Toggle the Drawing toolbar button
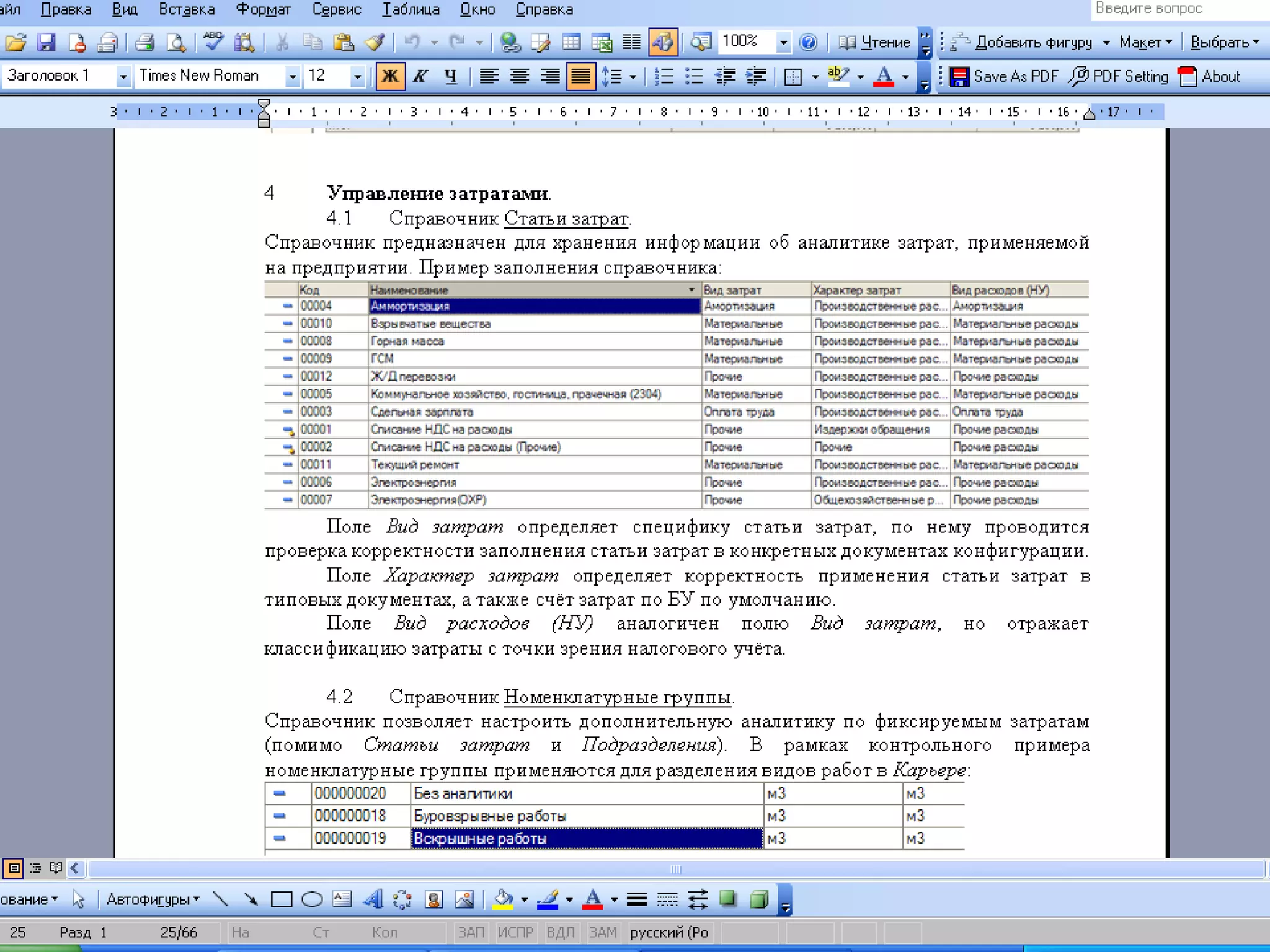 (662, 42)
